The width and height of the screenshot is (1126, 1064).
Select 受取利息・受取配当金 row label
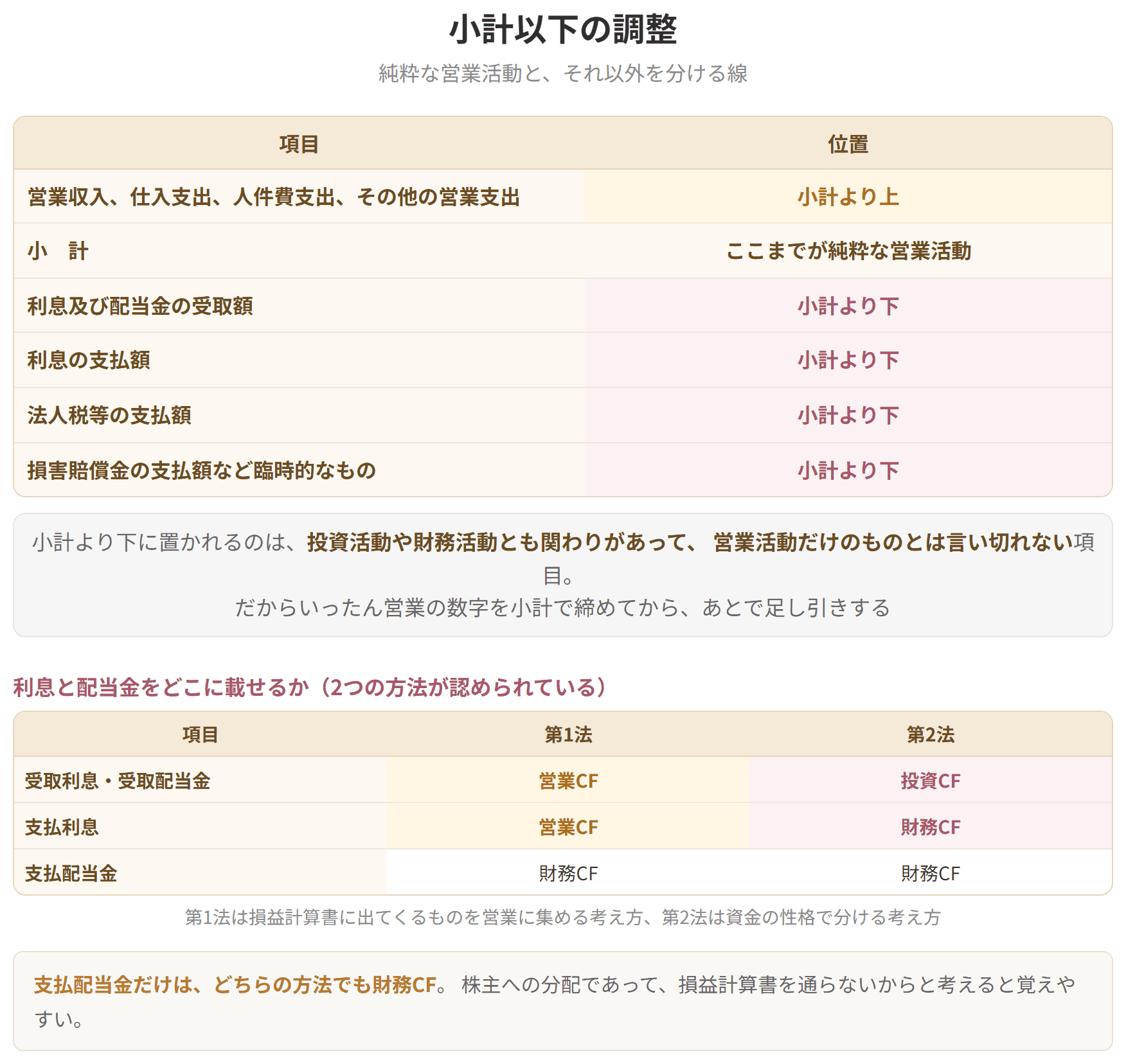tap(118, 781)
